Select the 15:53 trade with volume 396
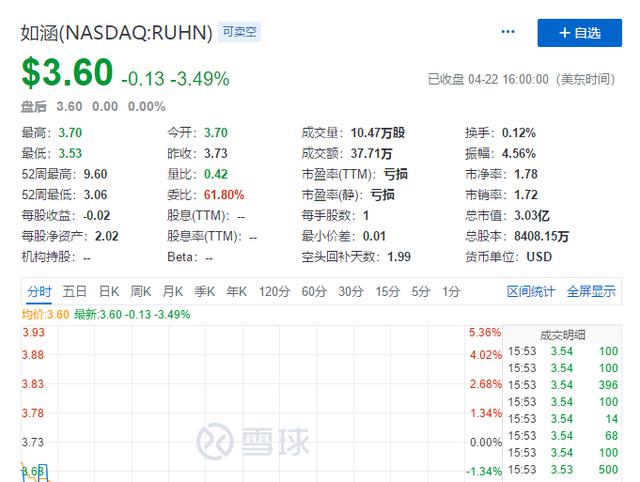 [563, 385]
